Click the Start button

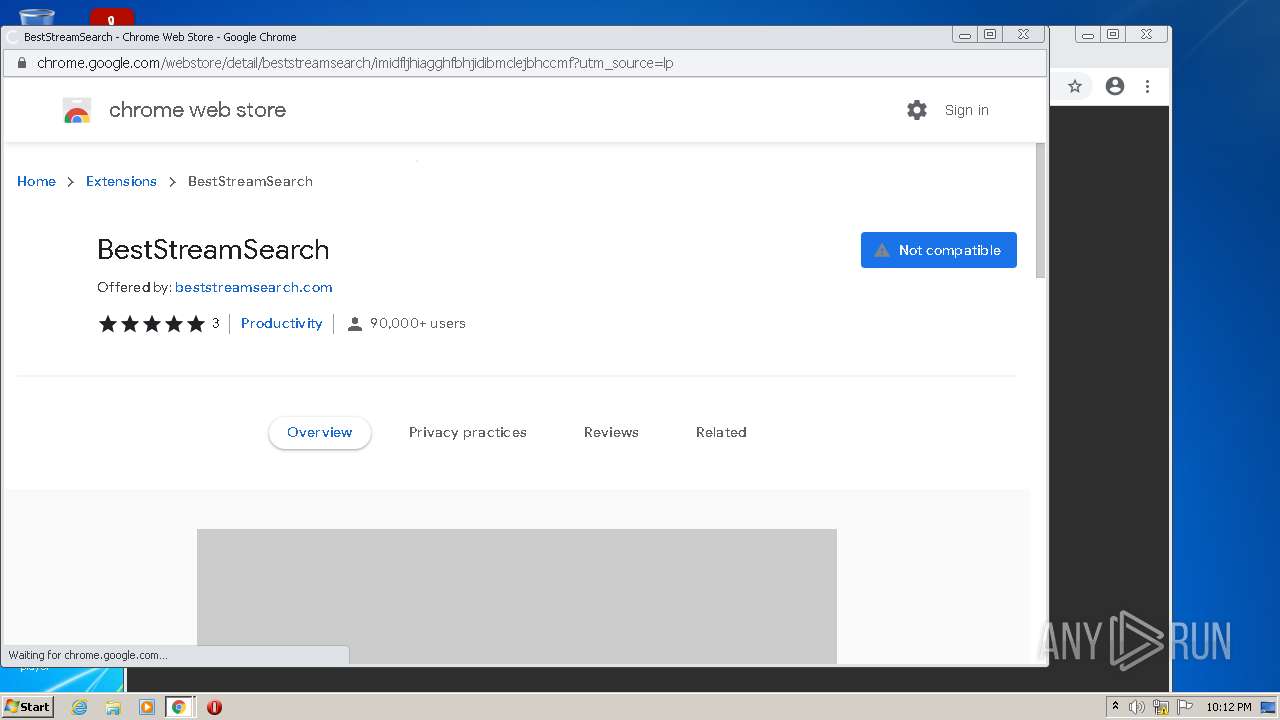click(x=27, y=707)
